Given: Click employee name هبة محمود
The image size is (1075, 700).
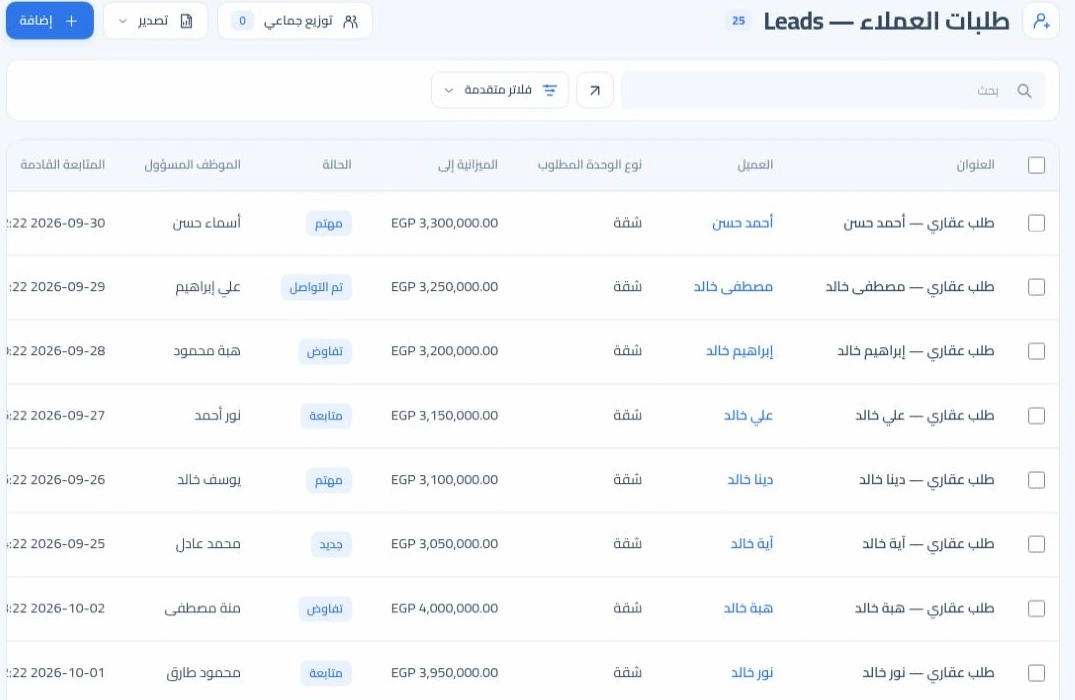Looking at the screenshot, I should [207, 351].
